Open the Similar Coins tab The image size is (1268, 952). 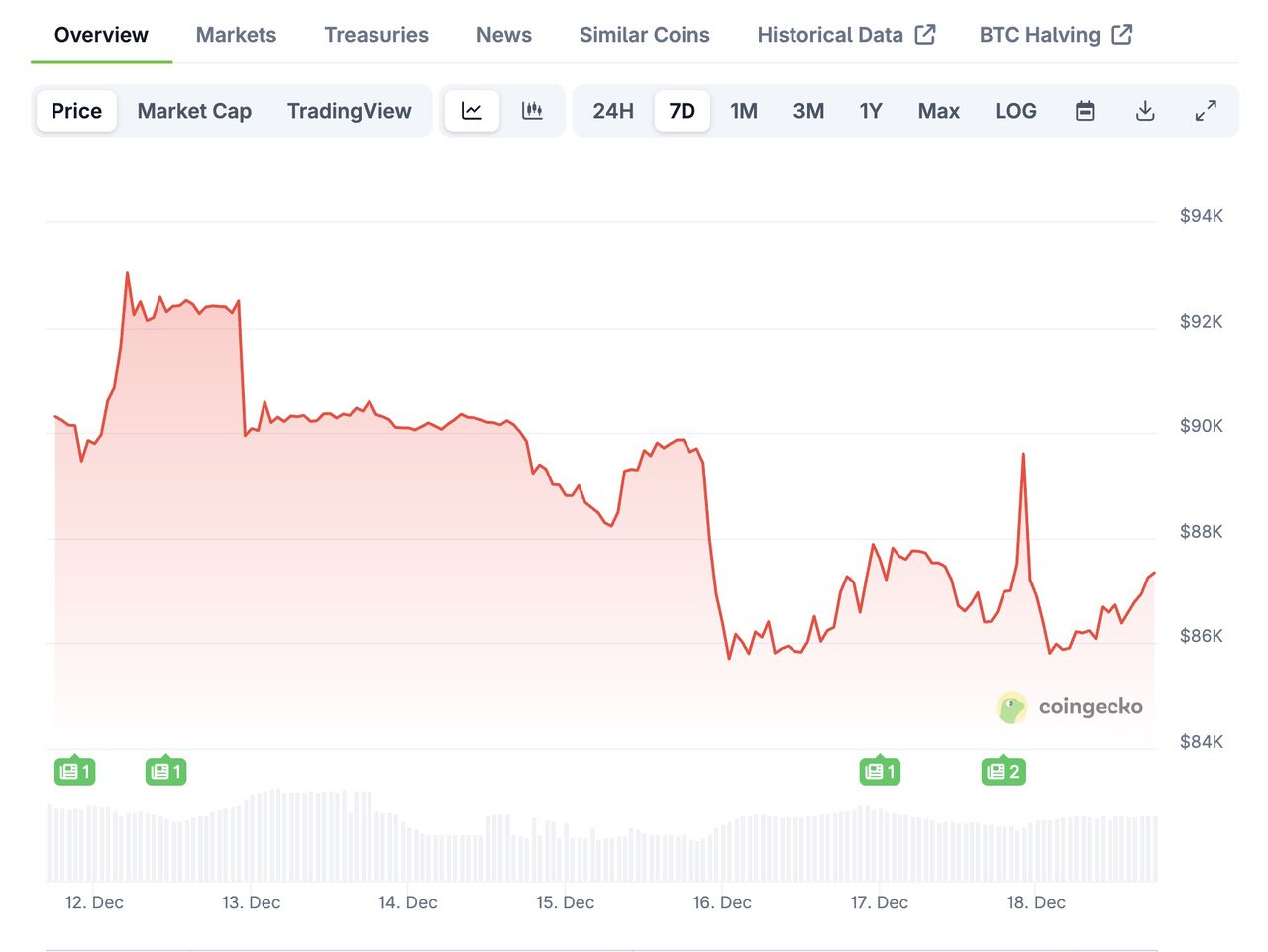coord(644,35)
